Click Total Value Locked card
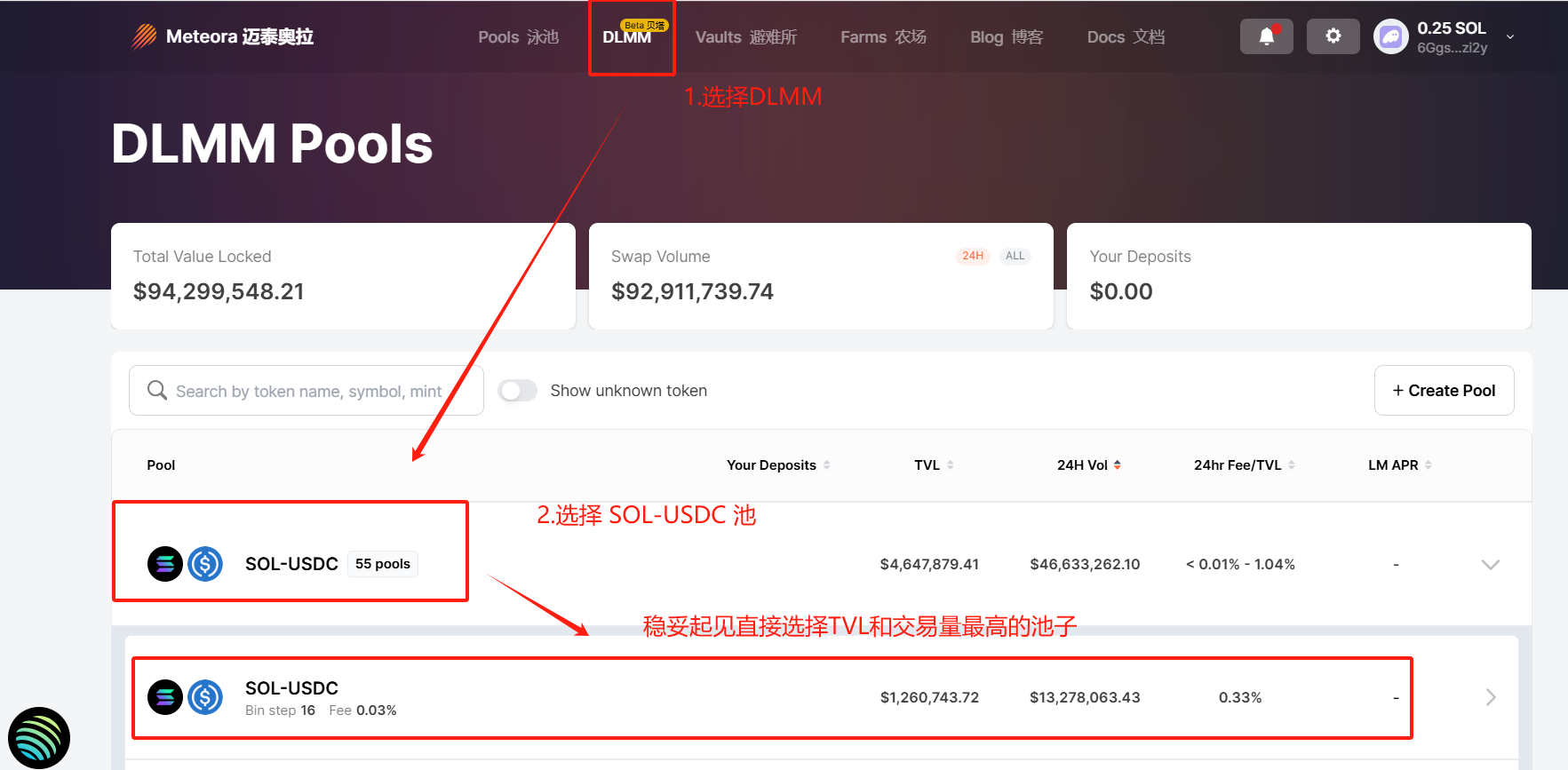This screenshot has height=770, width=1568. click(x=343, y=276)
